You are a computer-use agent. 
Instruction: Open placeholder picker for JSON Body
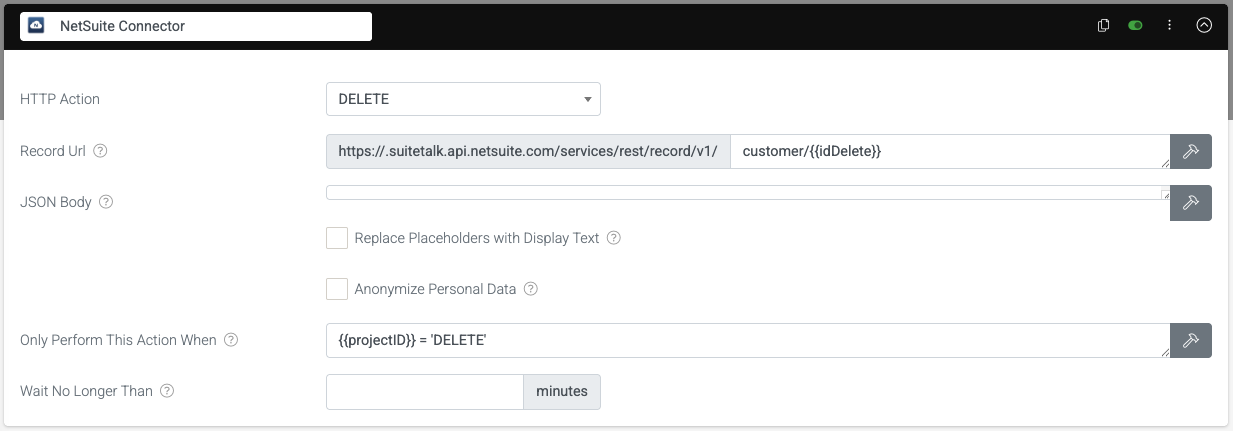click(x=1191, y=202)
